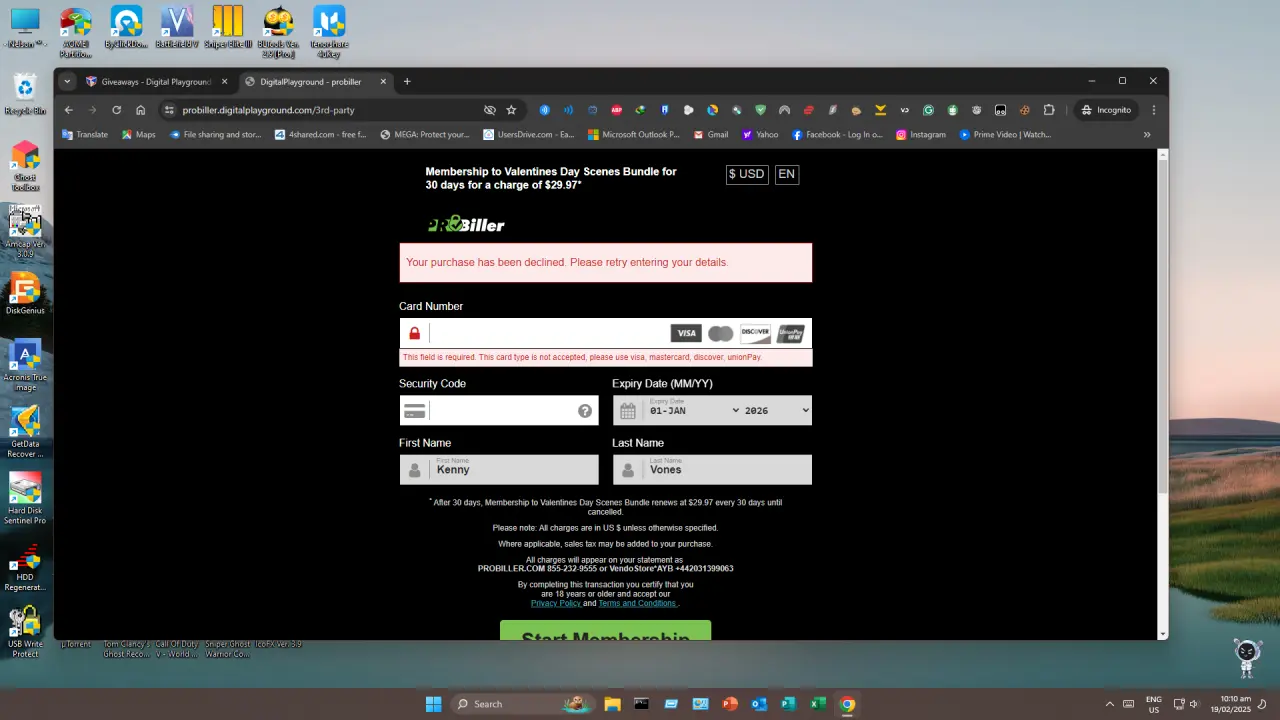Viewport: 1280px width, 720px height.
Task: Open Excel from the taskbar
Action: pos(818,704)
